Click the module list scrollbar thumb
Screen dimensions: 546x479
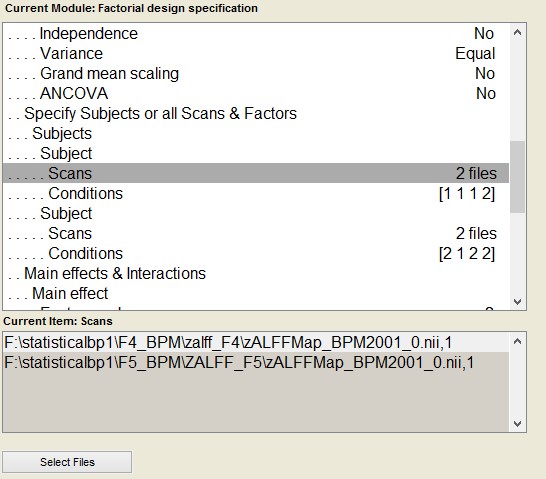pos(517,176)
